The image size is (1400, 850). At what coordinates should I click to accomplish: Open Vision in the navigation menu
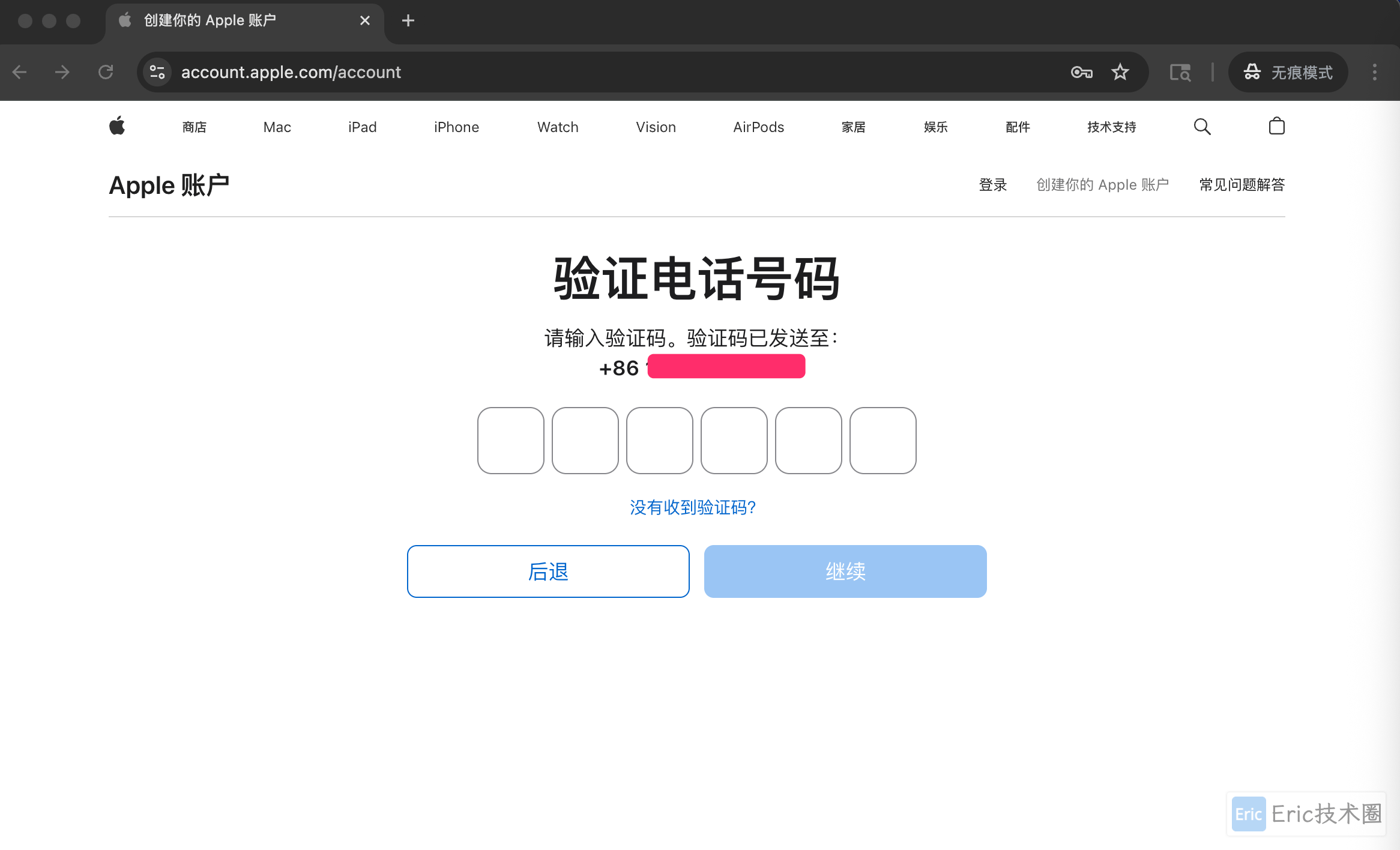click(656, 127)
